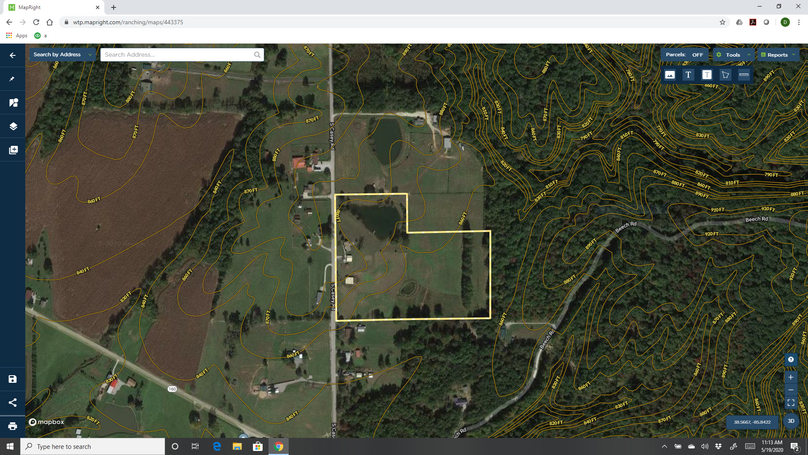Toggle the 3D map view
Viewport: 808px width, 455px height.
pyautogui.click(x=791, y=421)
